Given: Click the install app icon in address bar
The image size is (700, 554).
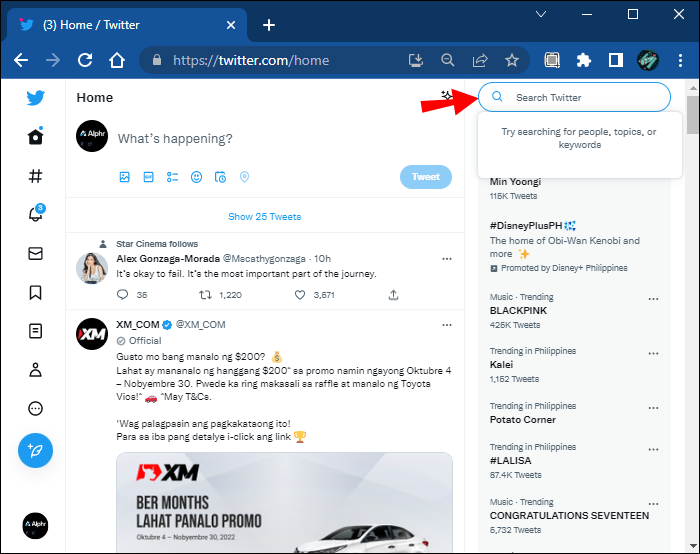Looking at the screenshot, I should click(x=416, y=60).
